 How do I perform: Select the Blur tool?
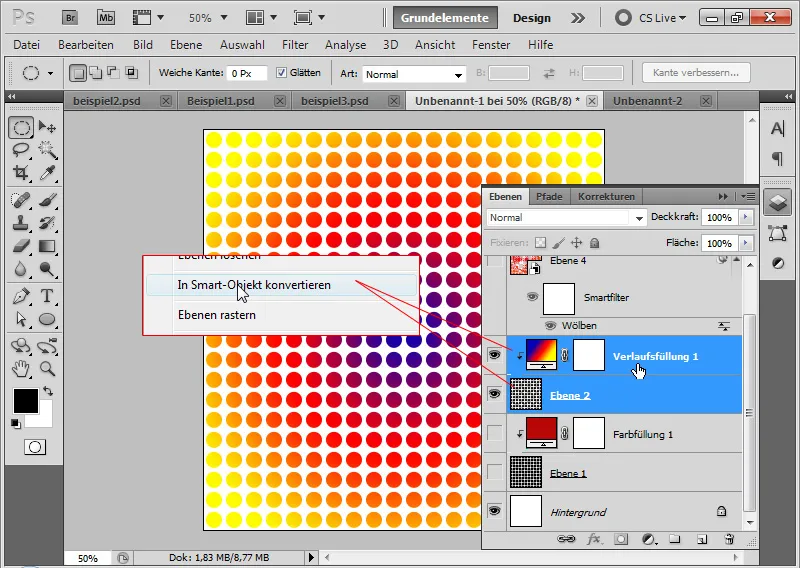coord(21,269)
